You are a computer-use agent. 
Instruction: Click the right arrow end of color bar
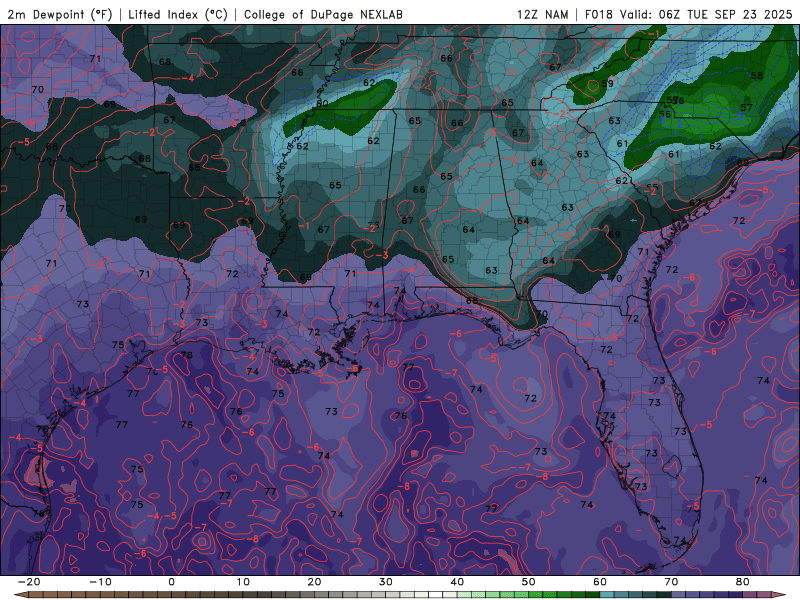click(x=779, y=595)
